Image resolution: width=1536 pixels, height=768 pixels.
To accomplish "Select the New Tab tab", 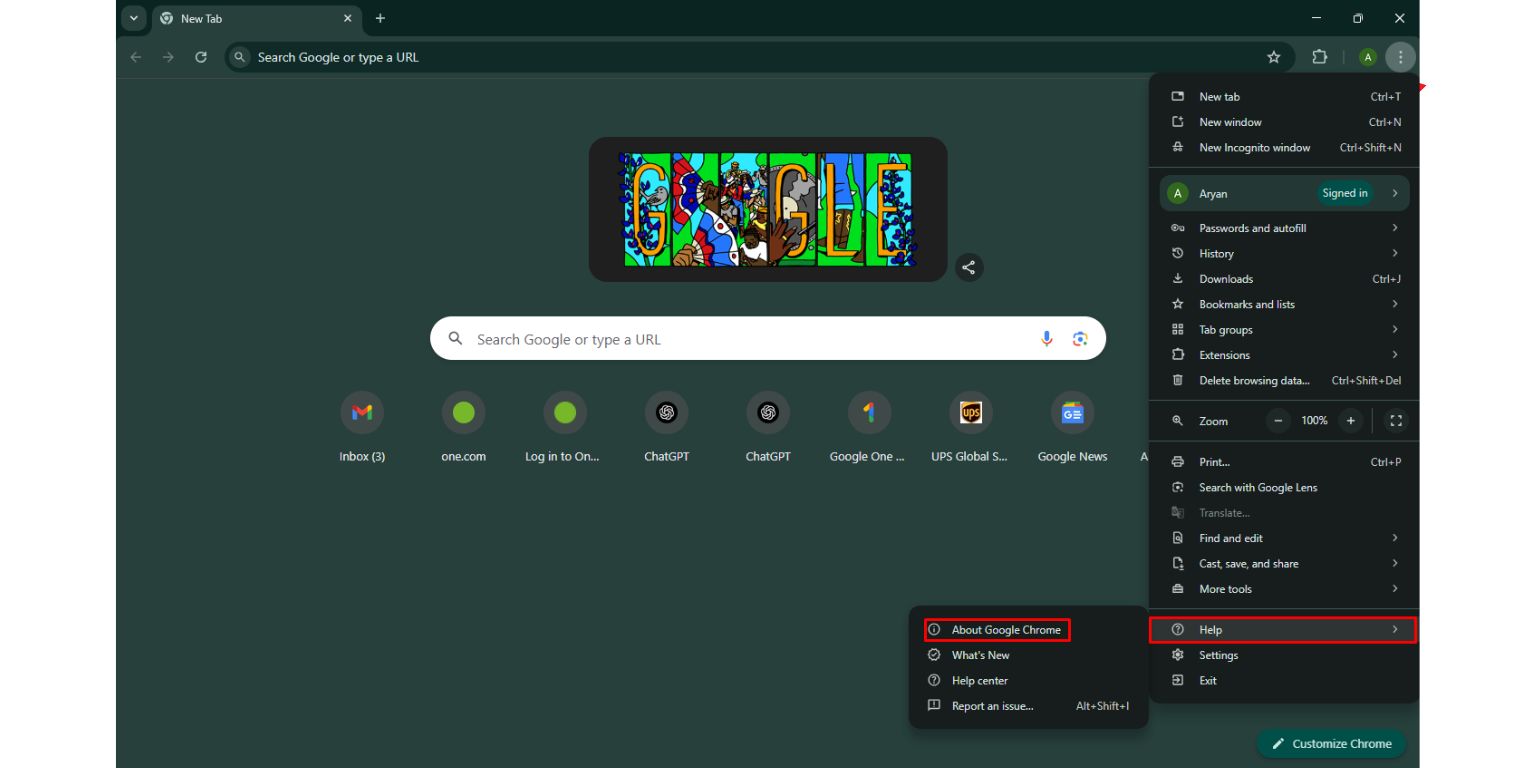I will [x=258, y=19].
